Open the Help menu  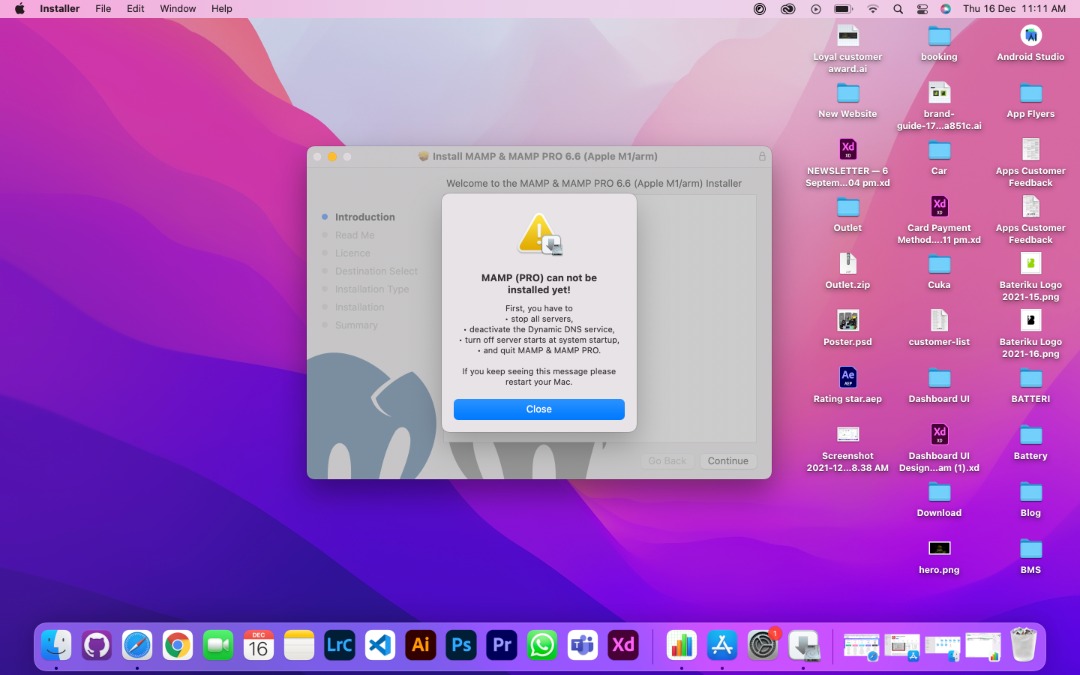coord(222,9)
